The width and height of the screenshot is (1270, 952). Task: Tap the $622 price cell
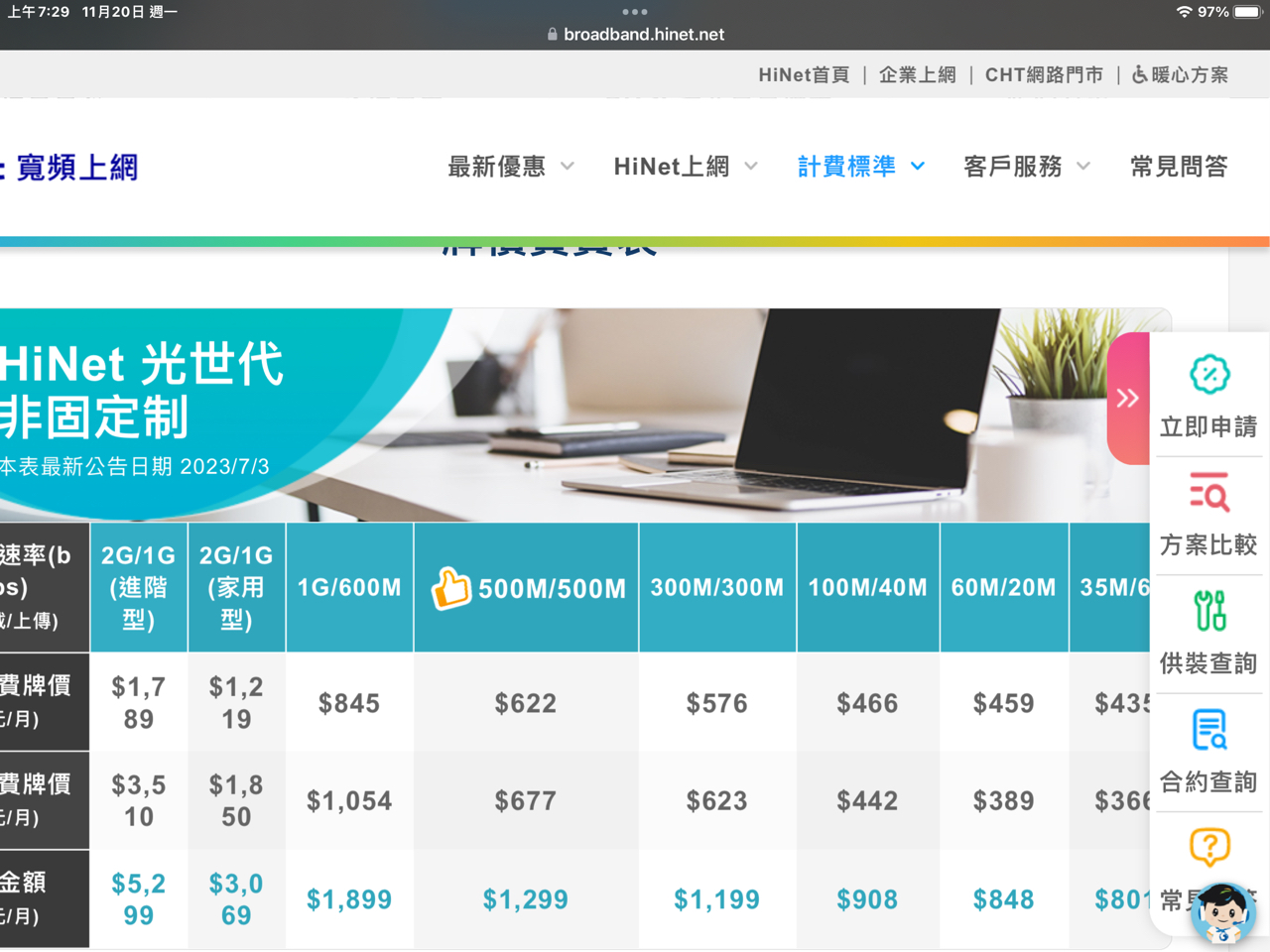pyautogui.click(x=526, y=703)
